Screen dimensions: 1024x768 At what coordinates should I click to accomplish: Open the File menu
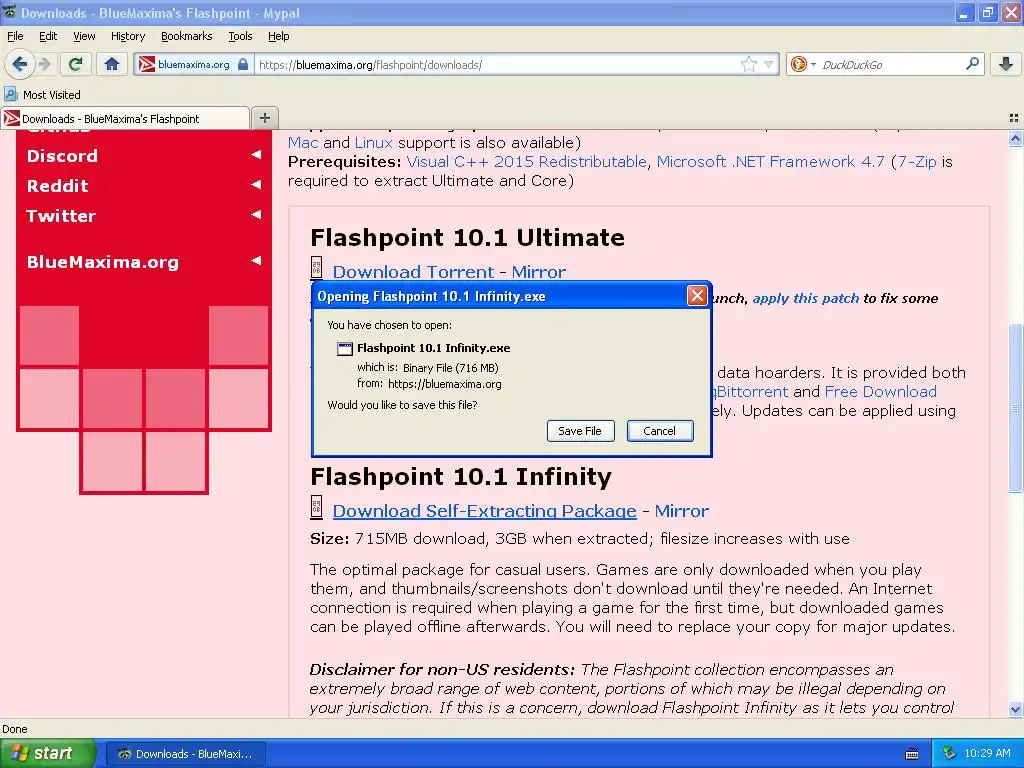pyautogui.click(x=15, y=36)
